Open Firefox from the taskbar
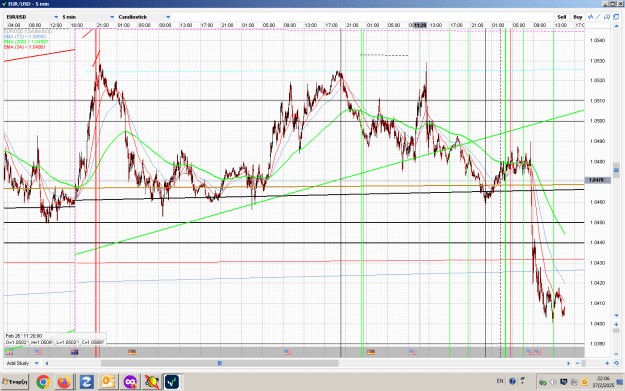 coord(64,382)
